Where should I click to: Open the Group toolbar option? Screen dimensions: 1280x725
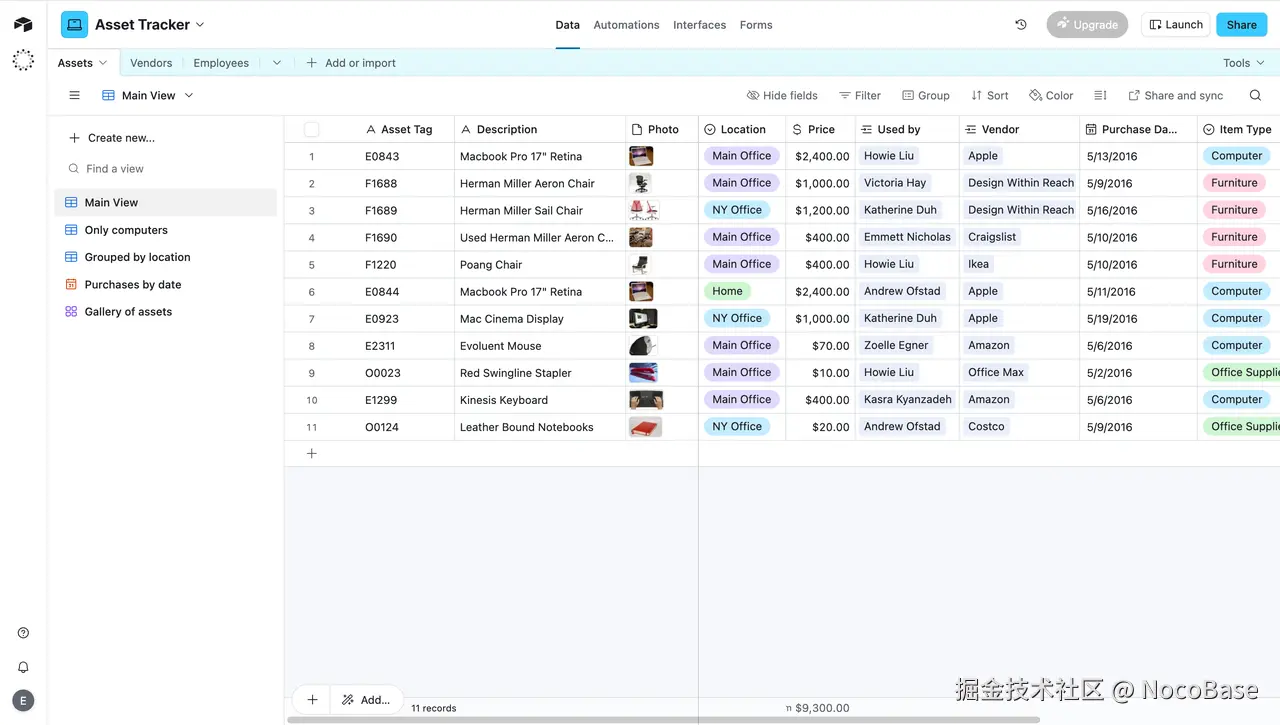pyautogui.click(x=926, y=96)
